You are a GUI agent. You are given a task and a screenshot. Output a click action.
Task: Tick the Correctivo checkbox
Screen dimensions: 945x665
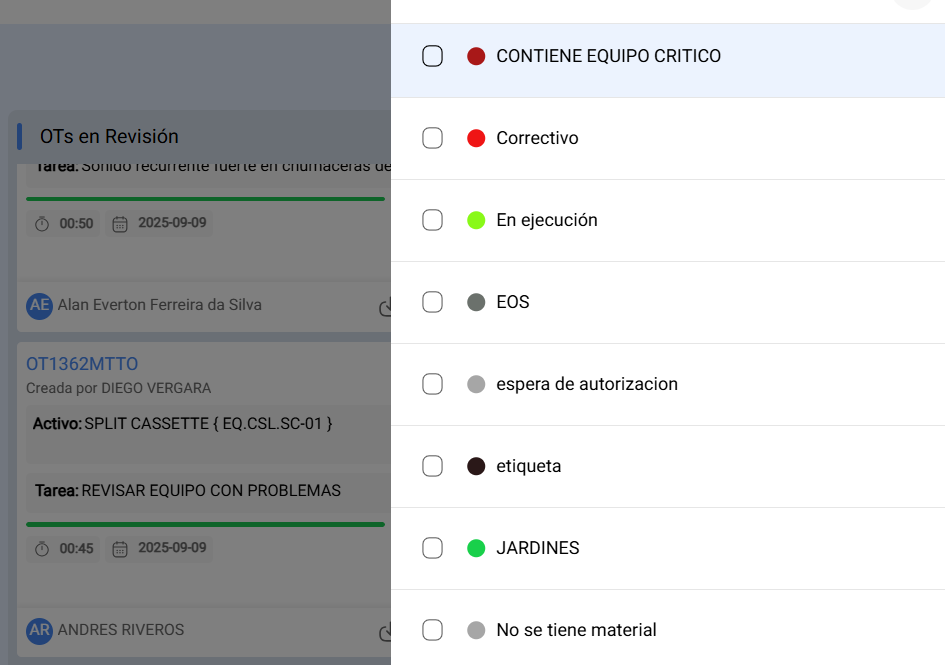pos(432,138)
